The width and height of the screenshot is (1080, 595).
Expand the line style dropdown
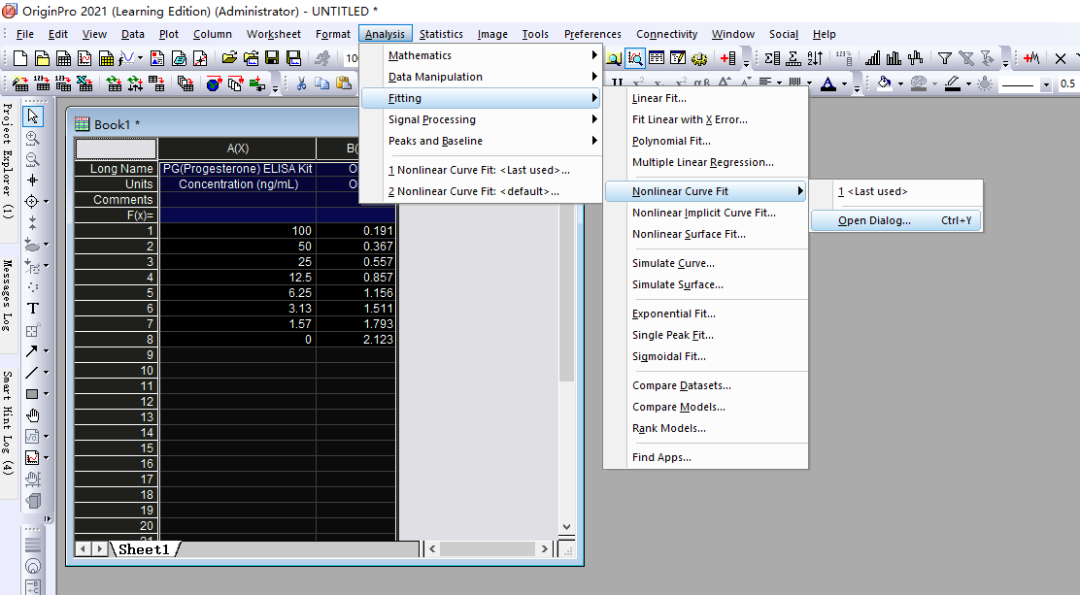point(1046,85)
